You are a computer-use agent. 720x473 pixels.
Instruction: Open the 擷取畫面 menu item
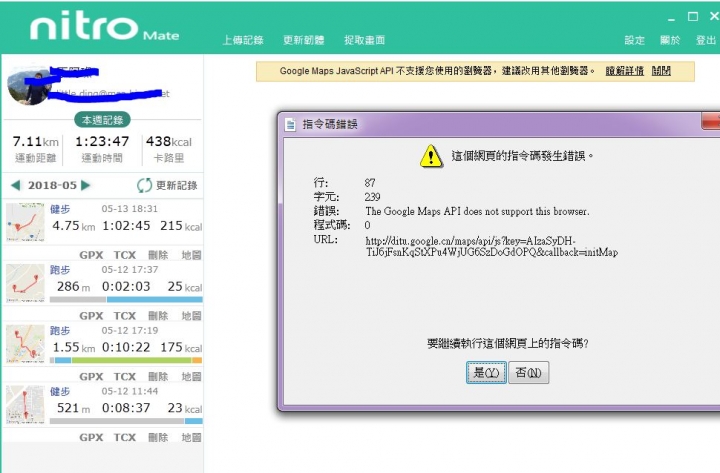click(x=365, y=40)
